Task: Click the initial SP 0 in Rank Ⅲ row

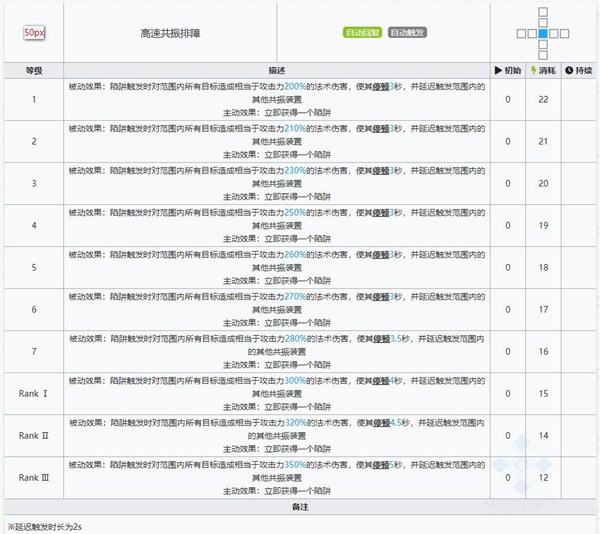Action: [x=508, y=478]
